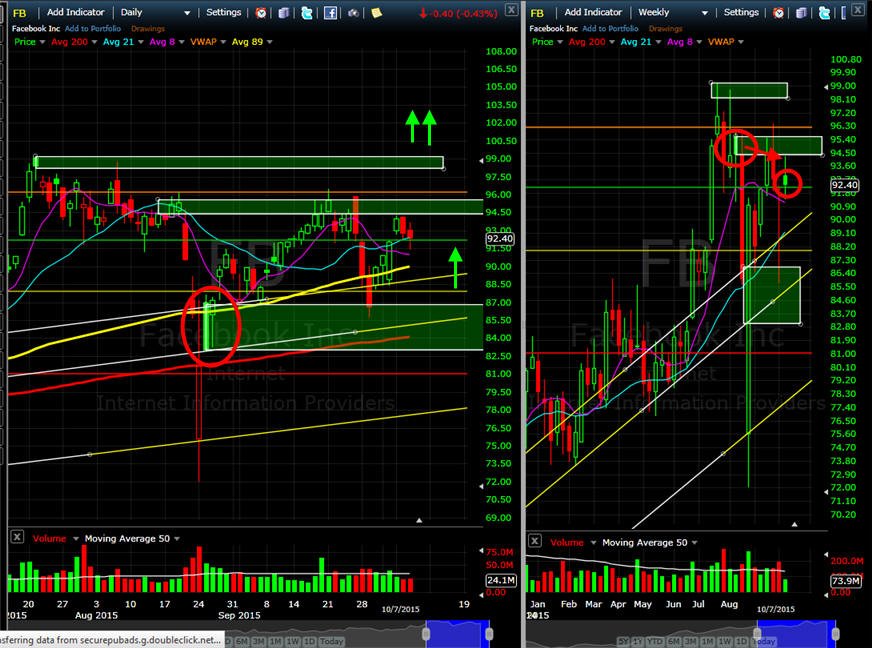This screenshot has width=872, height=648.
Task: Select 1M range in Daily chart
Action: 276,641
